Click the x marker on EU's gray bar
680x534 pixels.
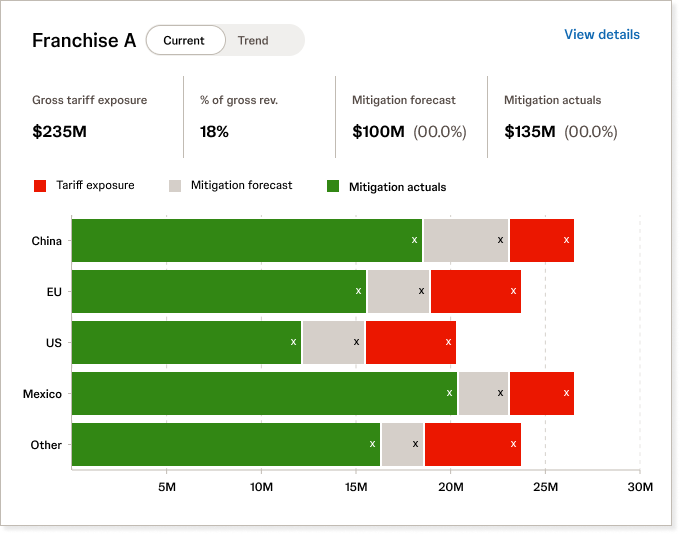(x=421, y=291)
